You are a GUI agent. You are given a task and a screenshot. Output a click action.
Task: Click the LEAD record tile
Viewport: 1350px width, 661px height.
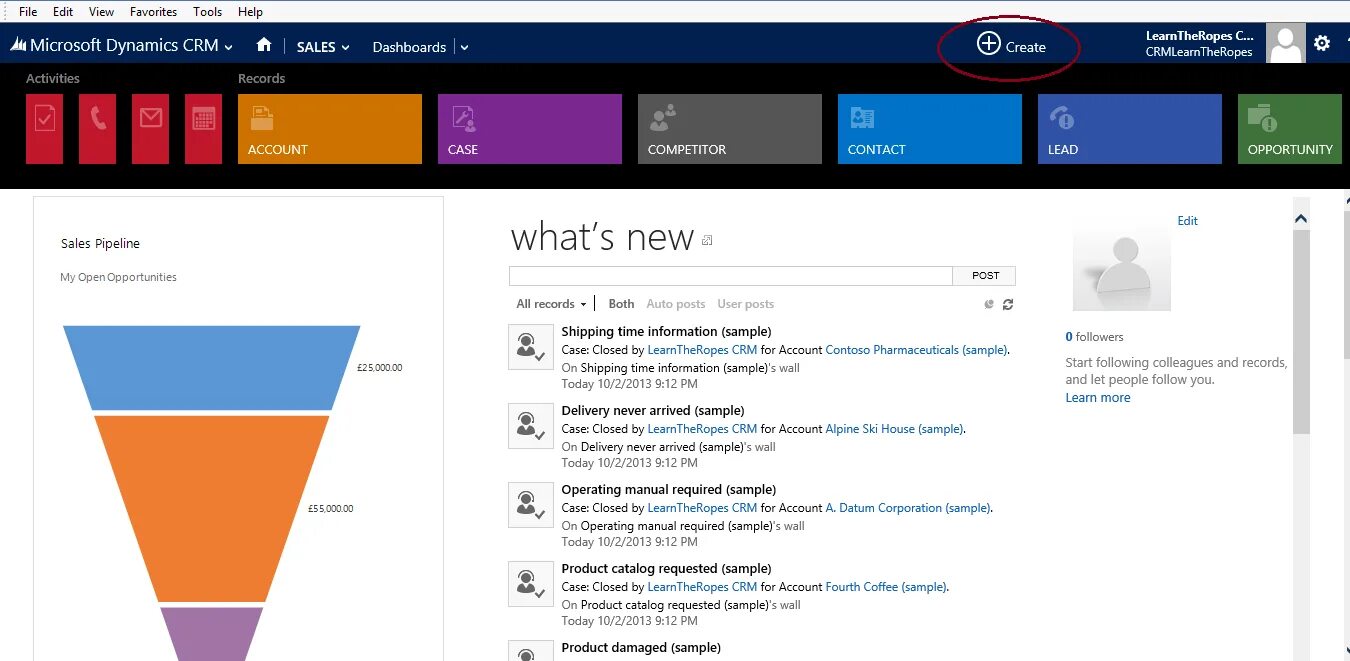point(1130,129)
